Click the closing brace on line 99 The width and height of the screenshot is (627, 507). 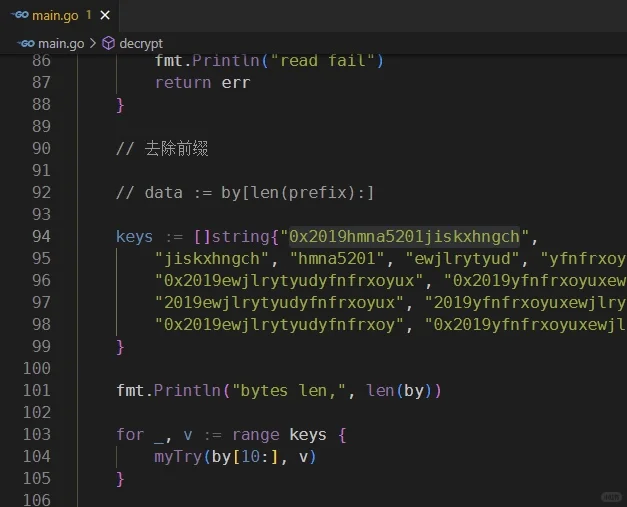pos(120,347)
